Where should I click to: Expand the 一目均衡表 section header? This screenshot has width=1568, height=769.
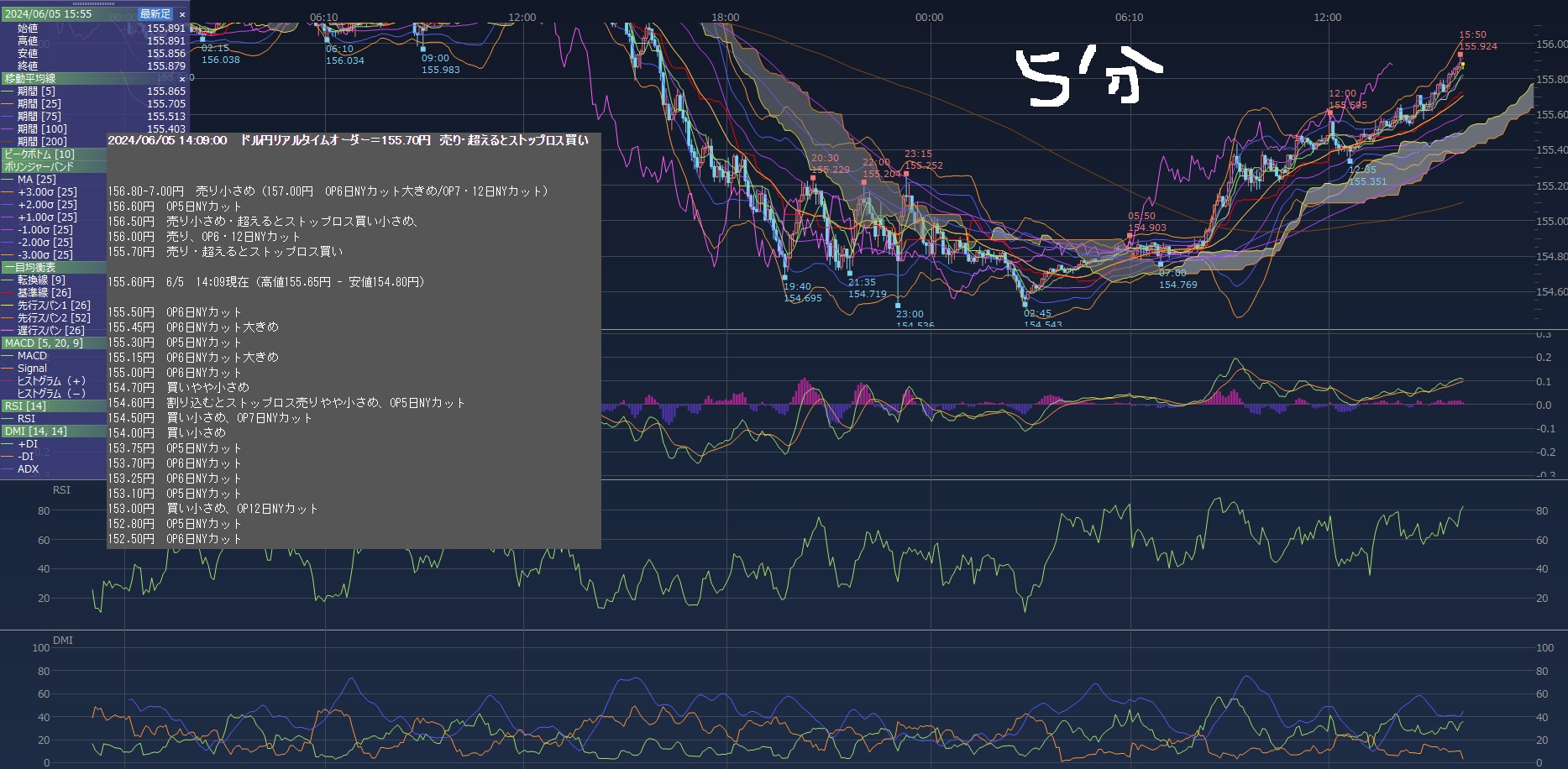point(29,268)
